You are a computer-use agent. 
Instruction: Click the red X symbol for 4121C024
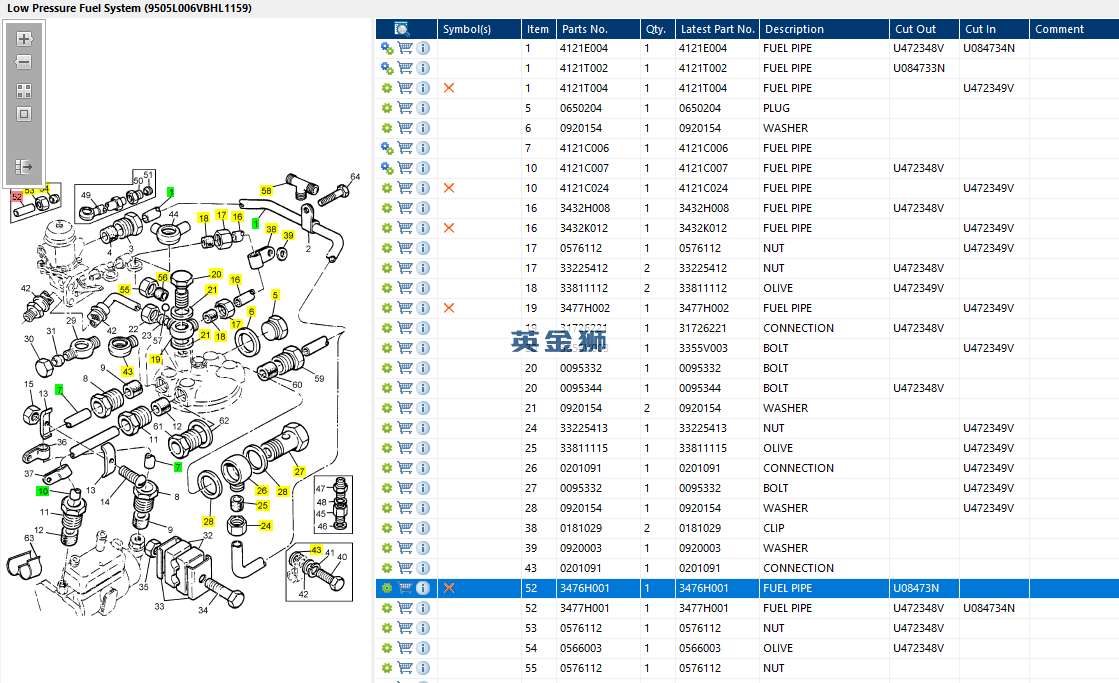click(449, 188)
